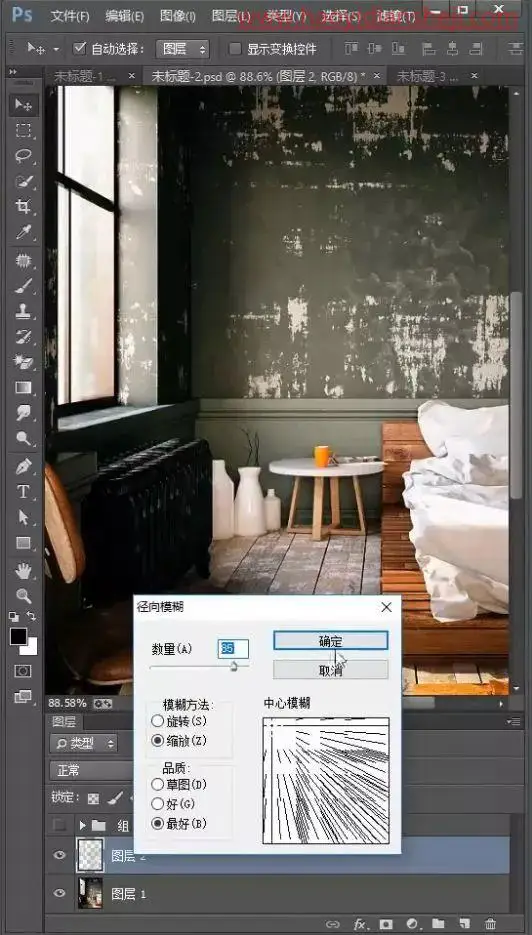Select the Crop tool

(23, 207)
